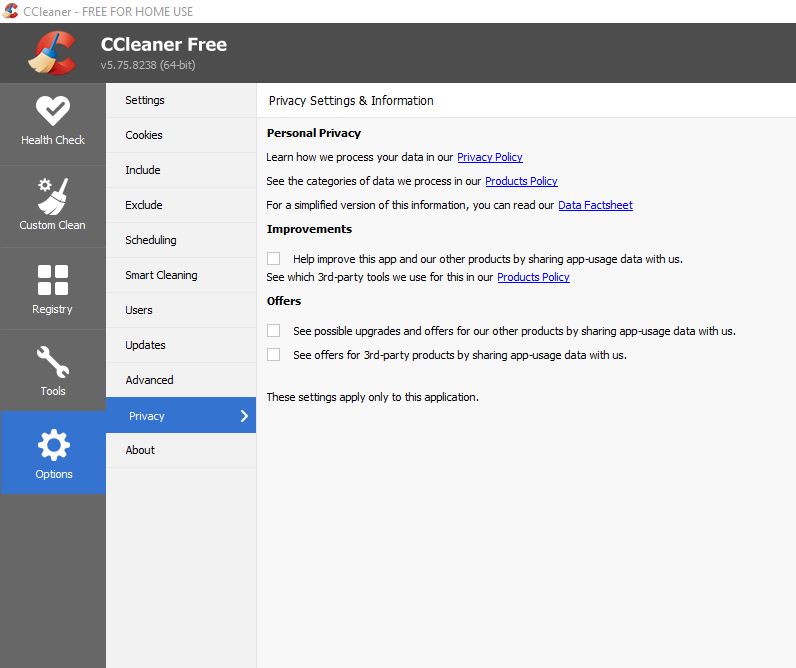Open the Privacy Policy link
Viewport: 796px width, 668px height.
pyautogui.click(x=489, y=157)
